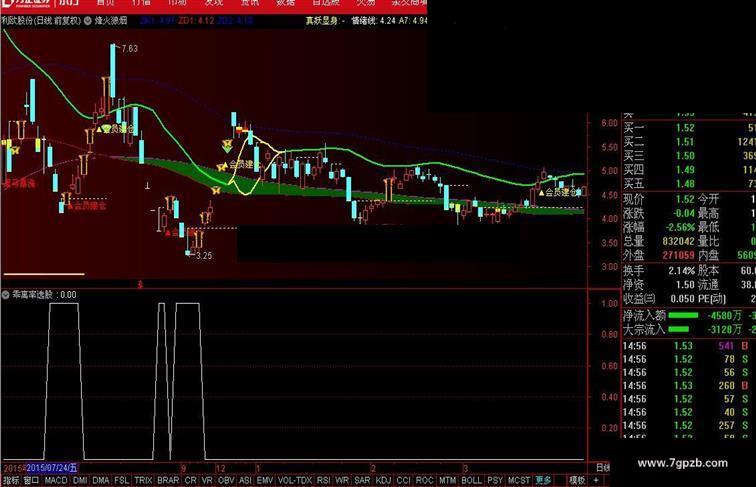The width and height of the screenshot is (756, 487).
Task: Choose the CCI indicator tab
Action: (403, 480)
